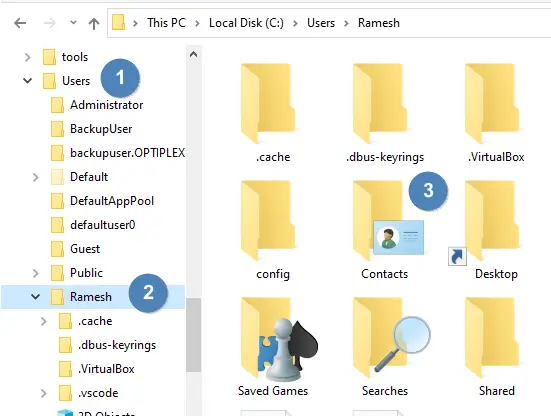This screenshot has width=551, height=416.
Task: Open chevron before This PC breadcrumb
Action: coord(135,24)
